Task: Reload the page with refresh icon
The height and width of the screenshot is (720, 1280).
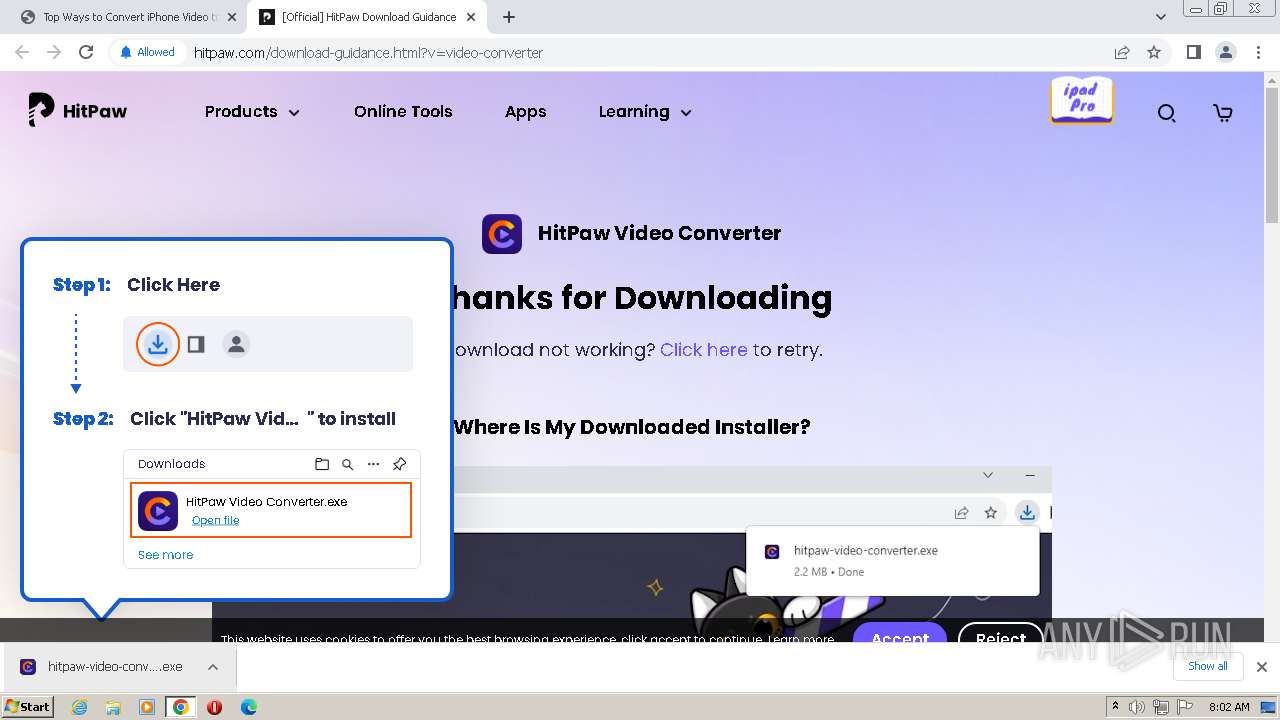Action: [86, 52]
